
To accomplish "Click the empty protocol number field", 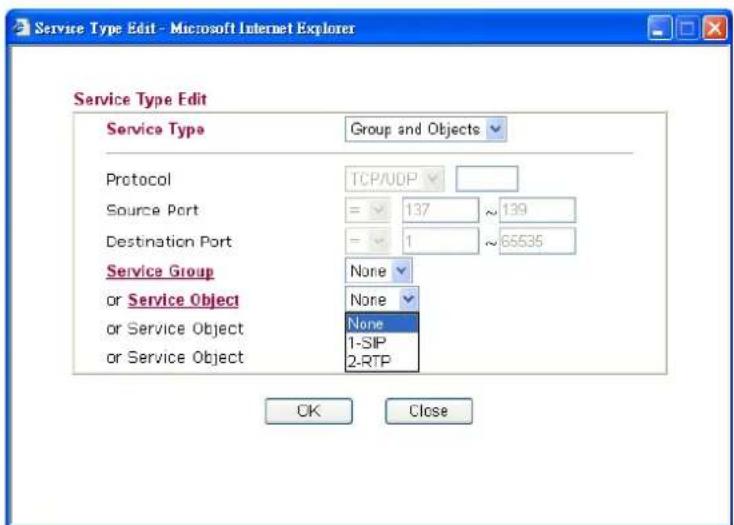I will coord(487,179).
